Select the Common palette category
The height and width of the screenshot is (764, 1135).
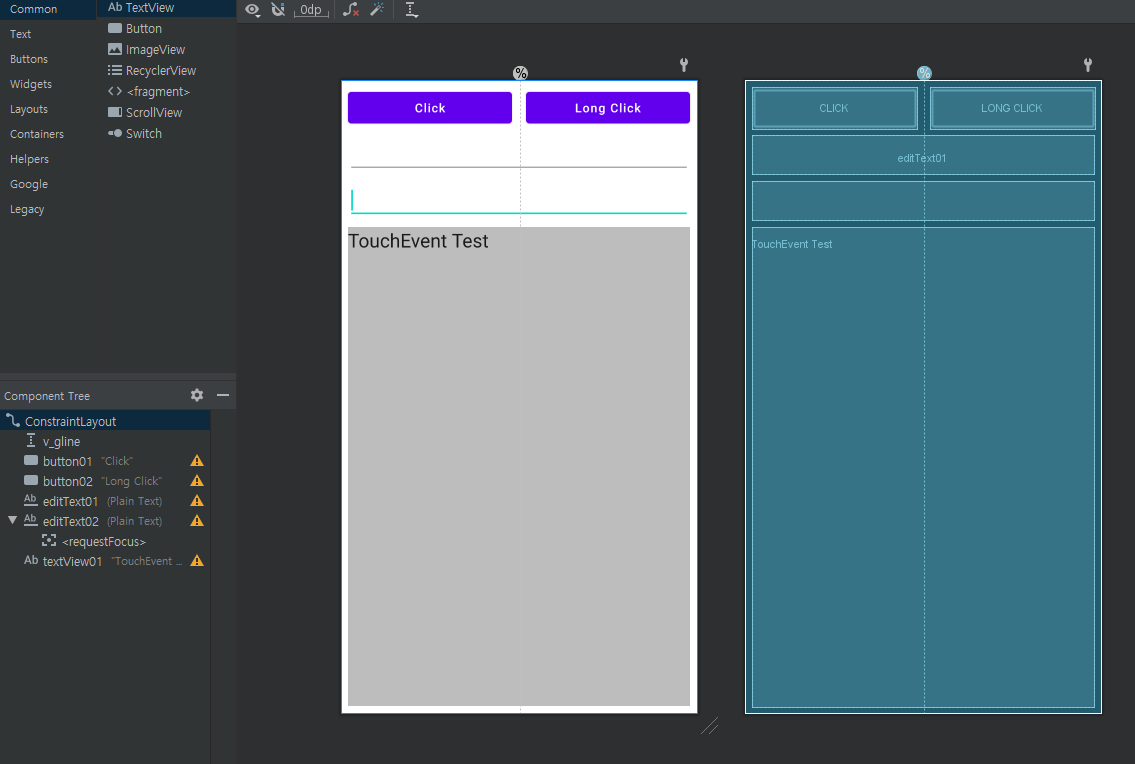[48, 9]
